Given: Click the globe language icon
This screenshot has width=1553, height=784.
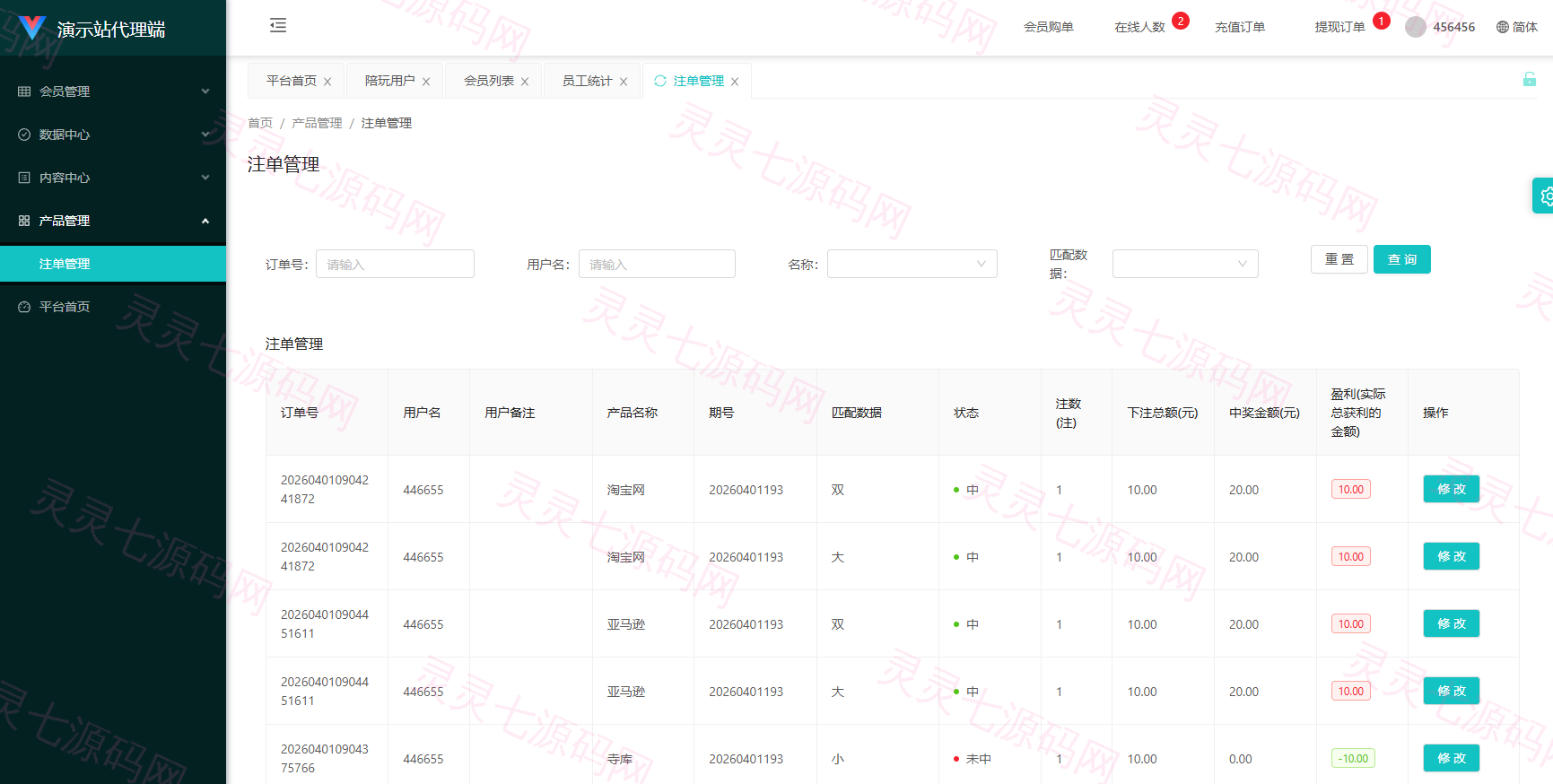Looking at the screenshot, I should (1503, 27).
